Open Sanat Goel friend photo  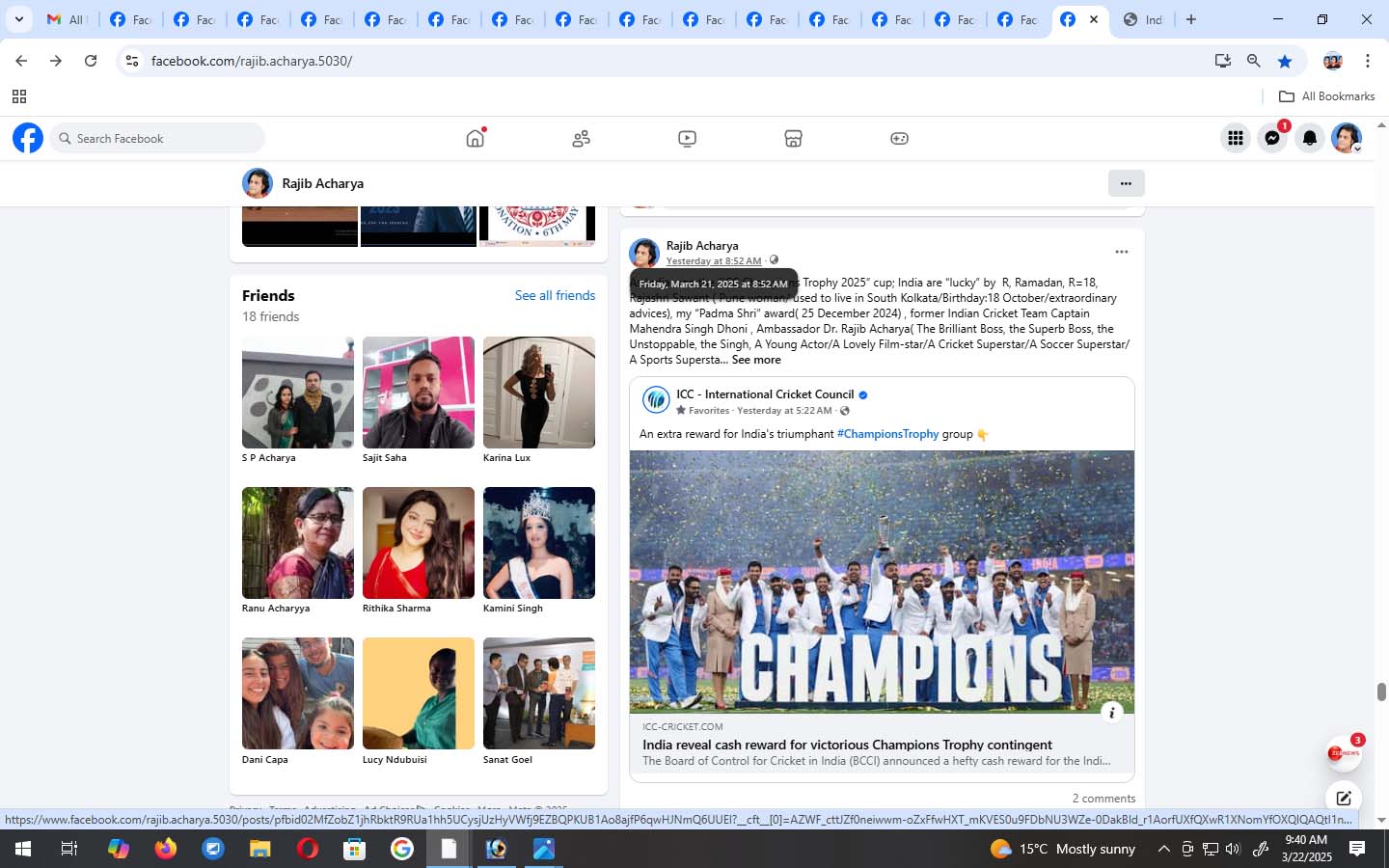coord(539,693)
